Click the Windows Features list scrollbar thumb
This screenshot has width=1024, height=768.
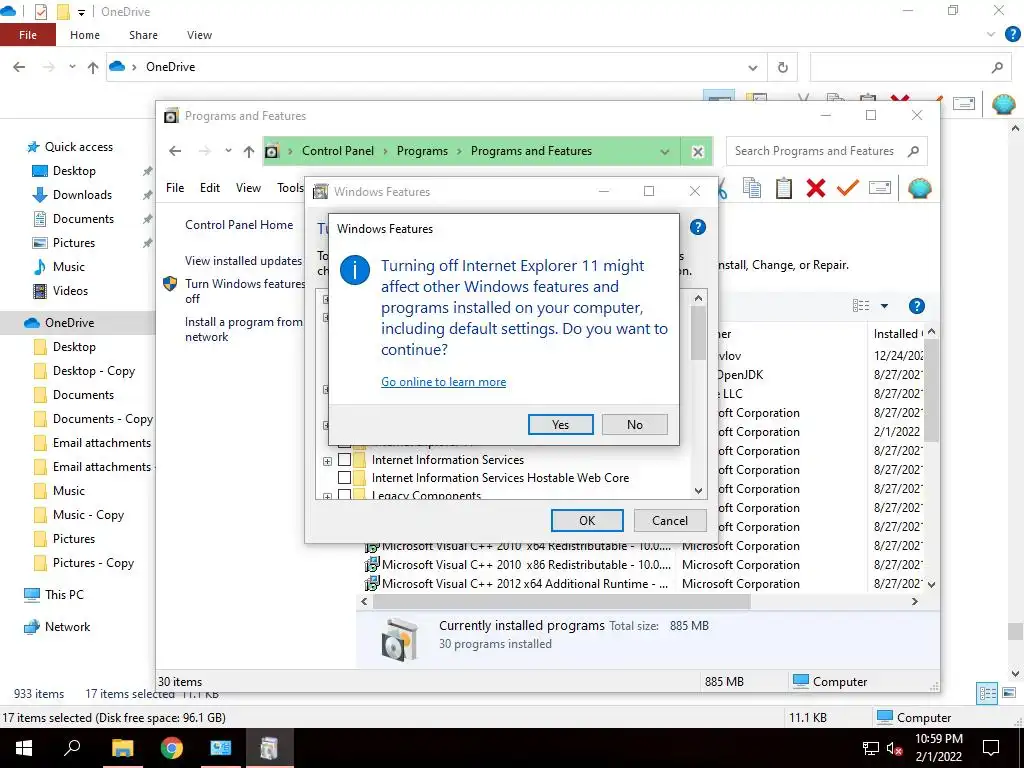tap(698, 333)
